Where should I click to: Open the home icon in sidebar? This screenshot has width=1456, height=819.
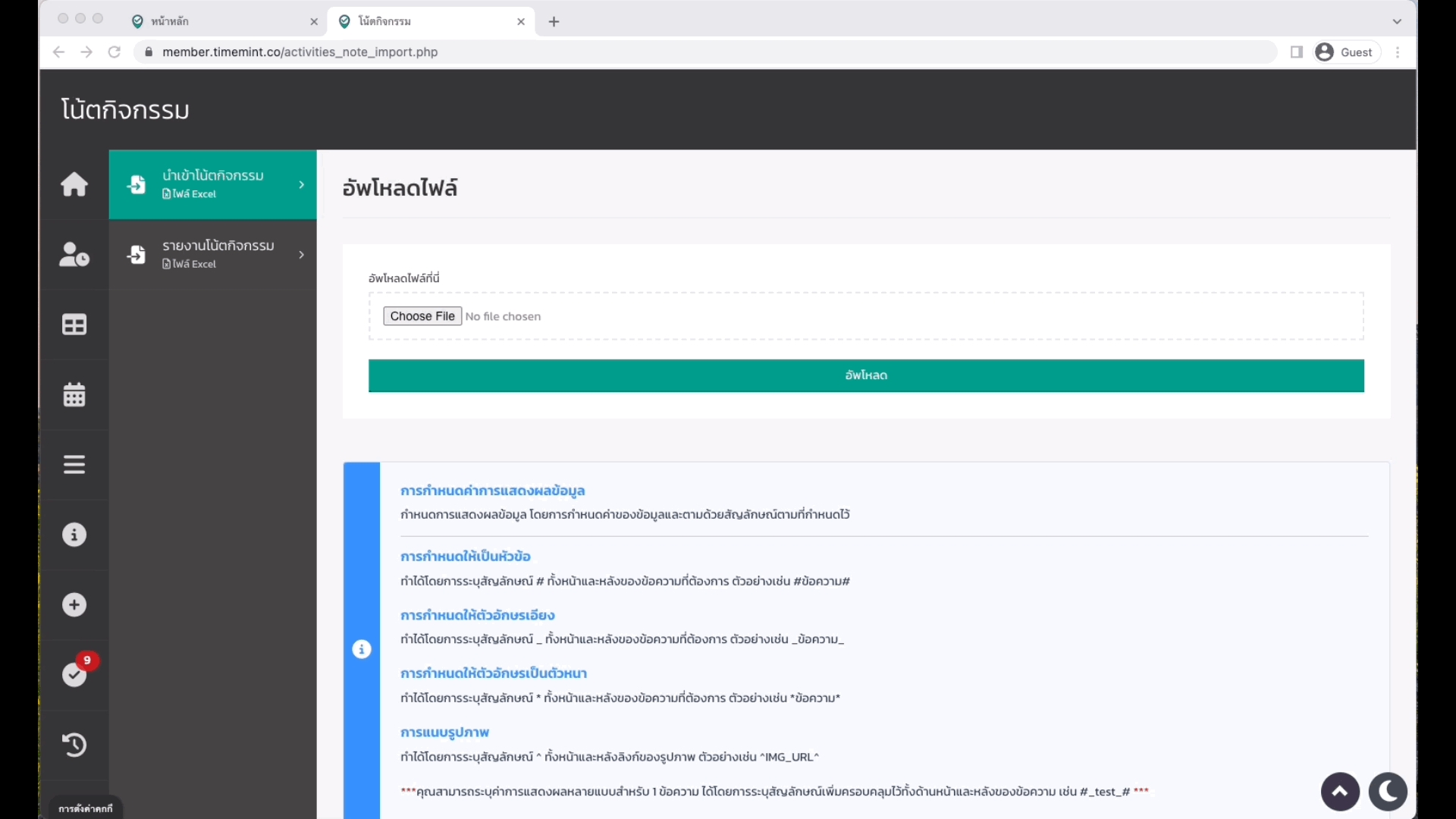coord(74,184)
